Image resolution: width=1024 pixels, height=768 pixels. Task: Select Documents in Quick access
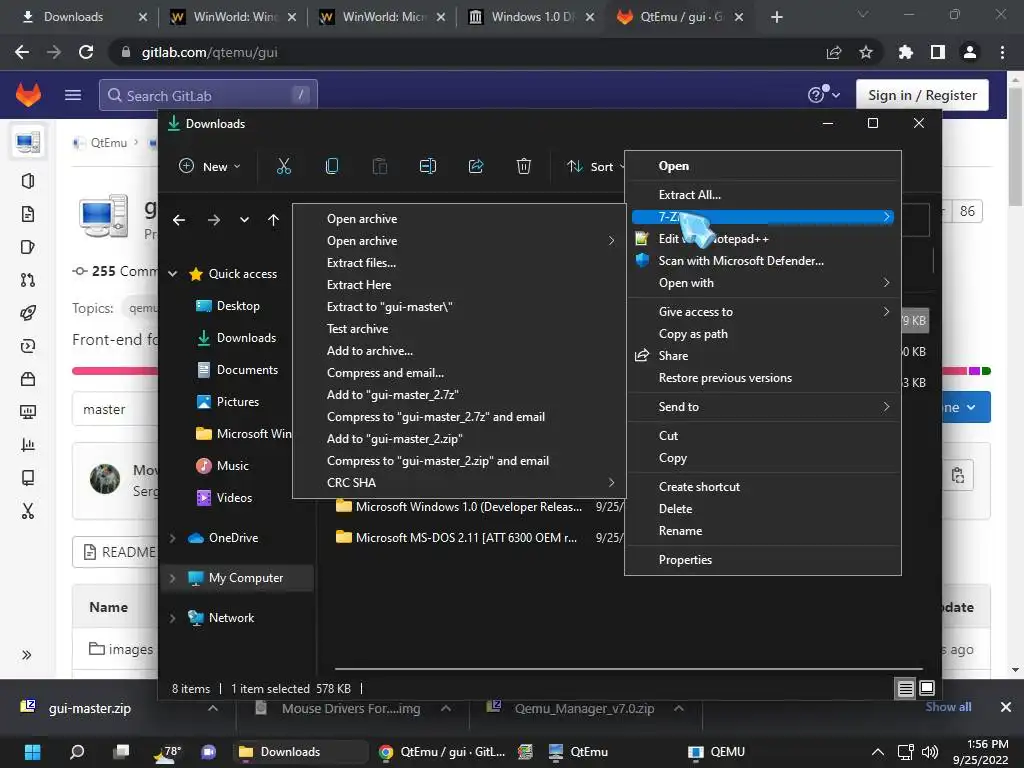(247, 370)
